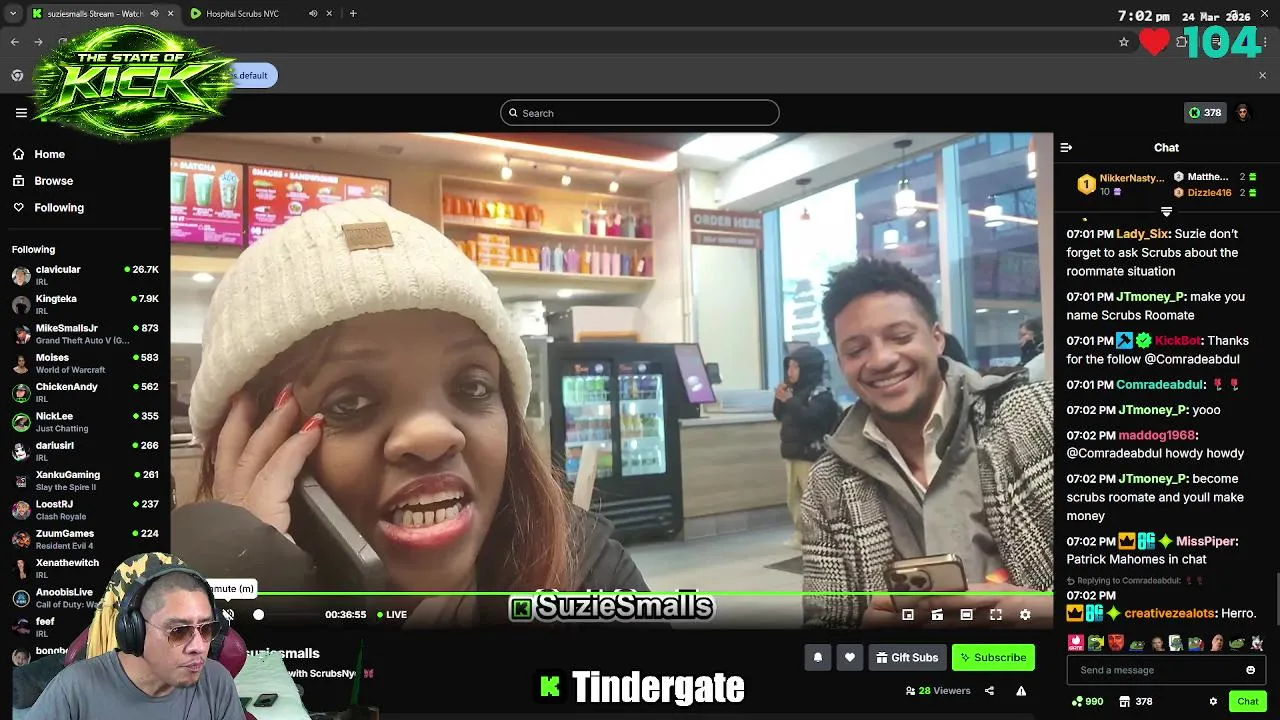Click the green Subscribe button
The height and width of the screenshot is (720, 1280).
[x=993, y=657]
